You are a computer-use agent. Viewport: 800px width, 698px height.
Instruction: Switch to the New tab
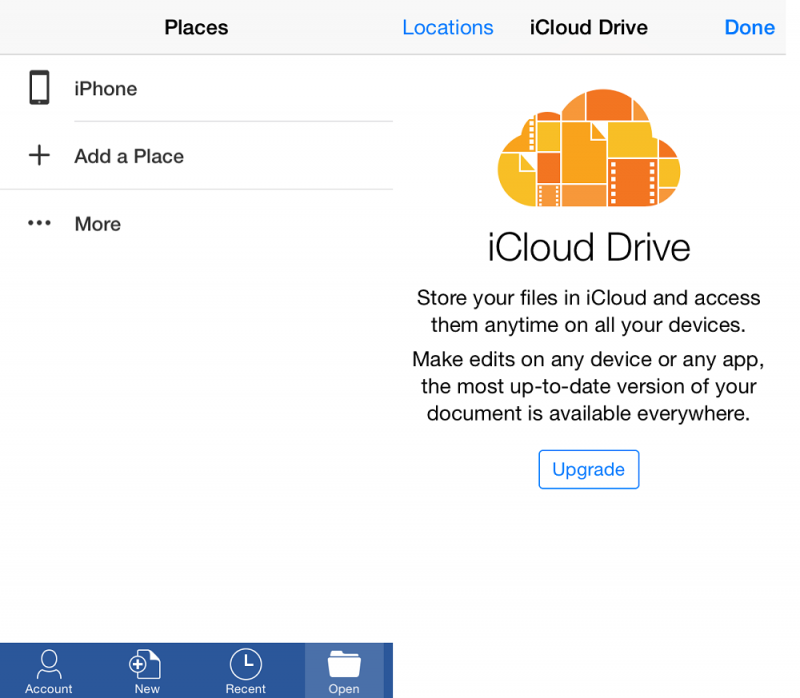click(x=145, y=670)
